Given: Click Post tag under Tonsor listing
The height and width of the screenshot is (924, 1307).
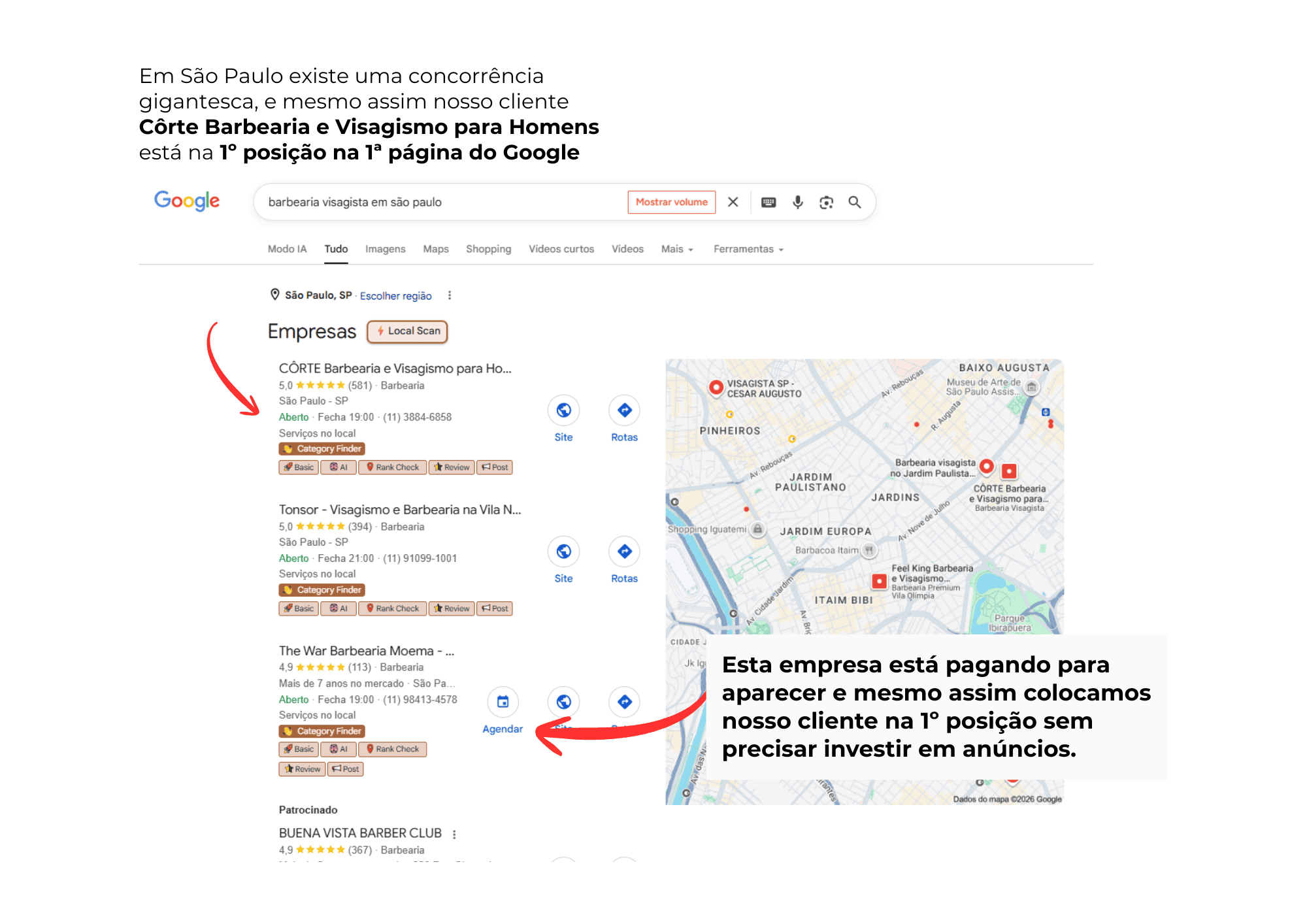Looking at the screenshot, I should pyautogui.click(x=495, y=608).
